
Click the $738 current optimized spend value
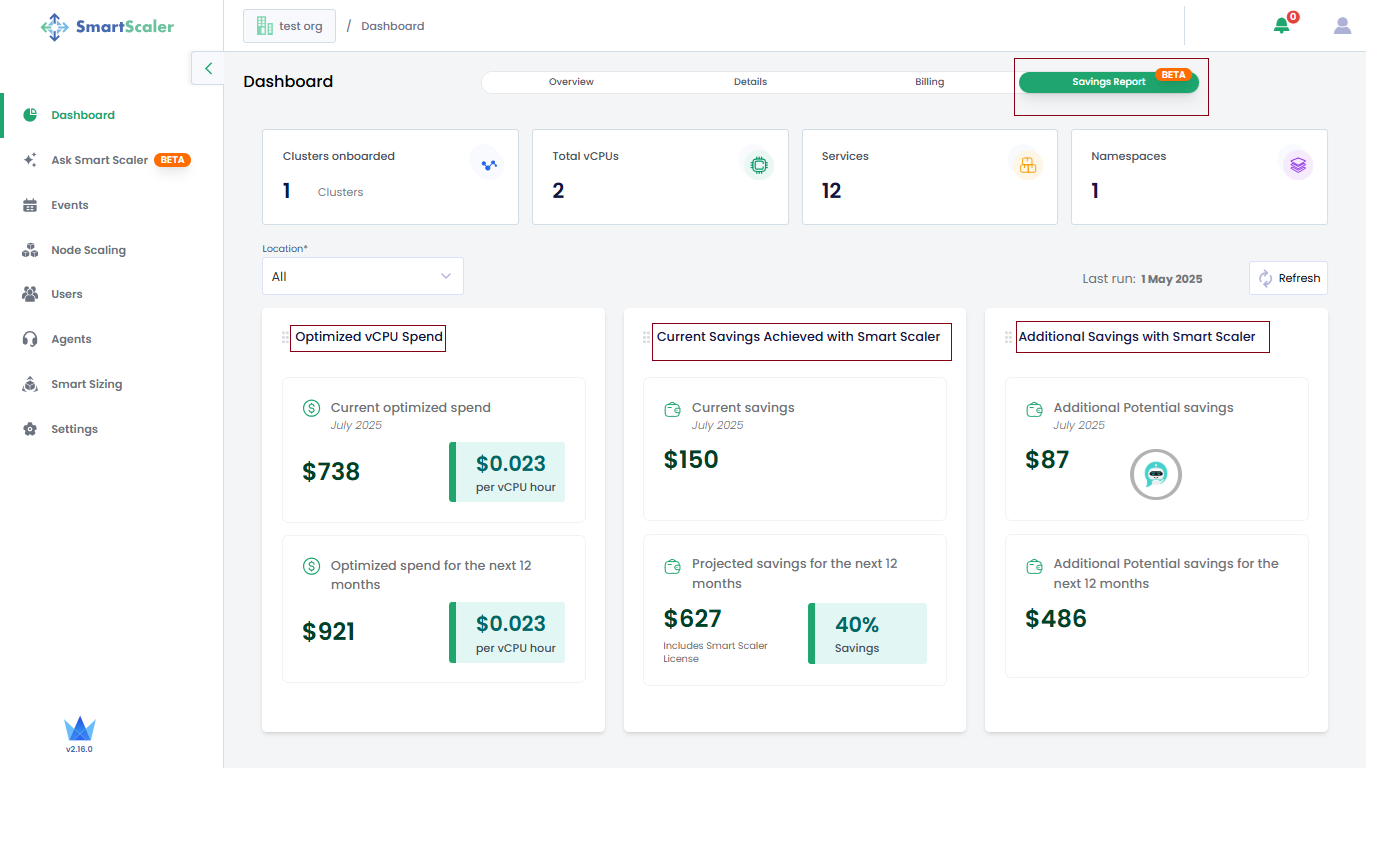331,472
